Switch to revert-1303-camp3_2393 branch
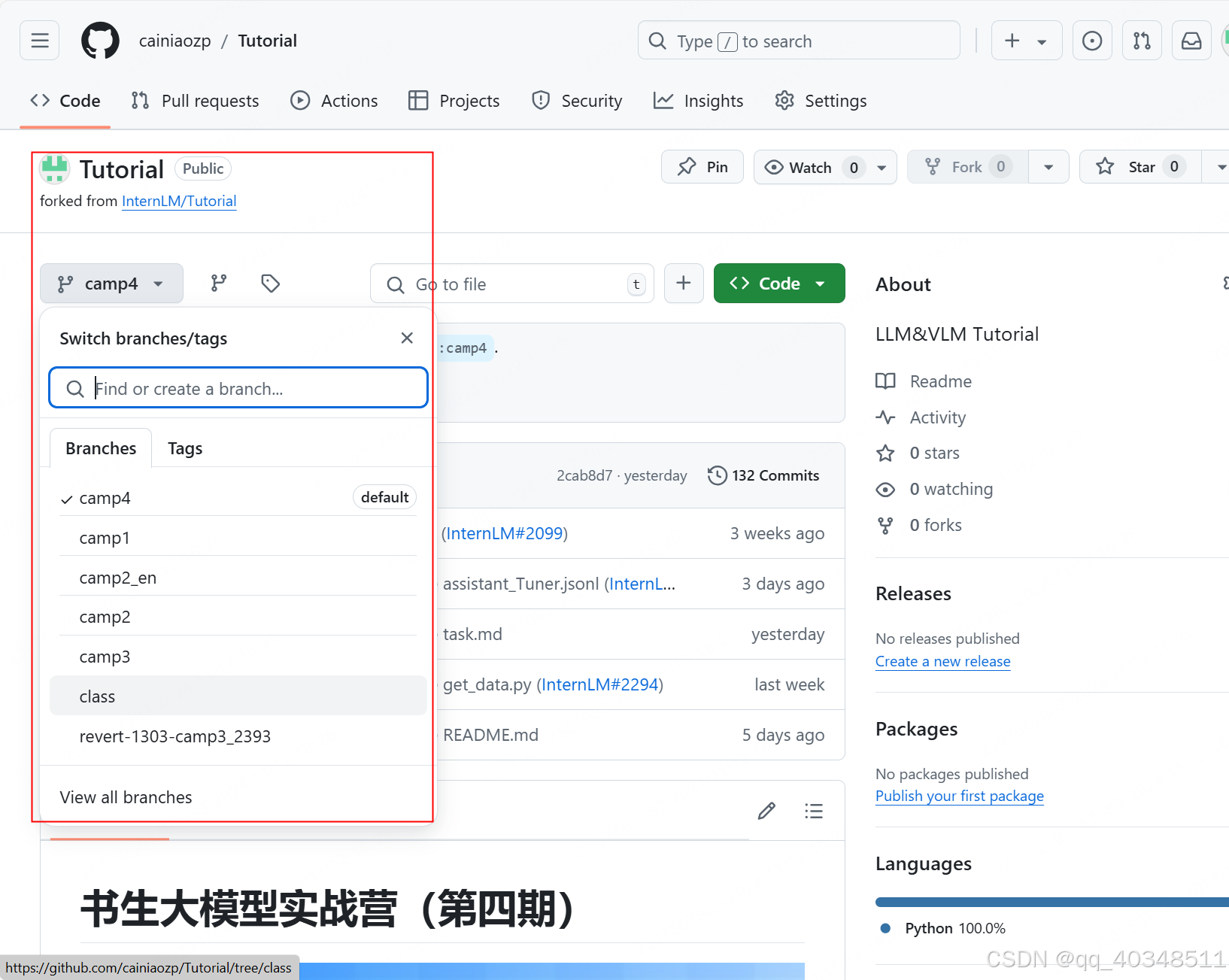Screen dimensions: 1229x980 (x=238, y=736)
